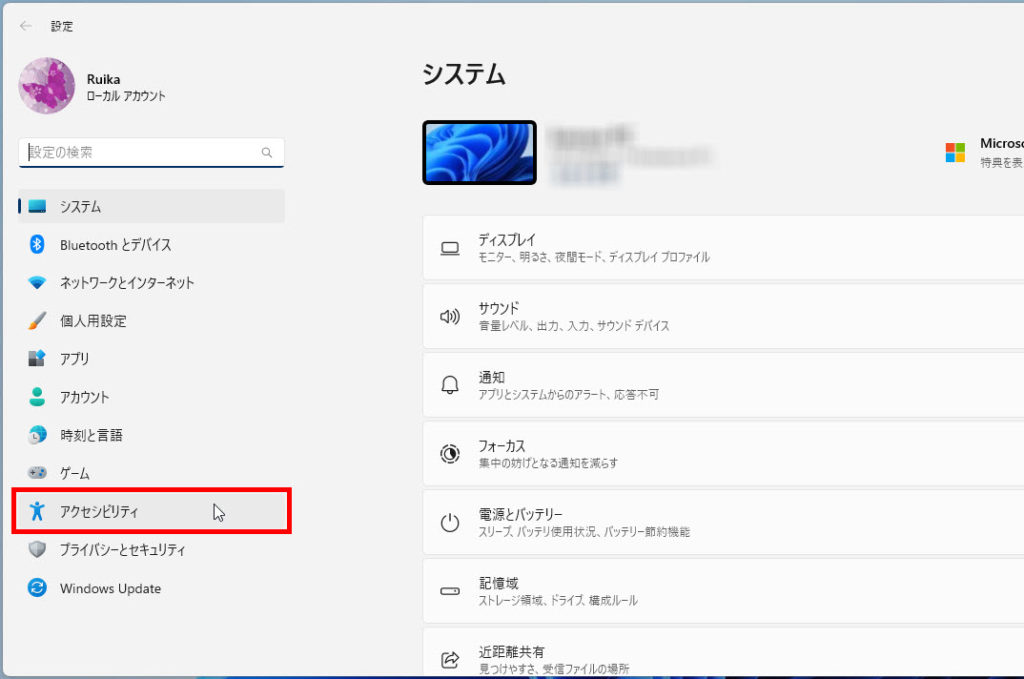1024x679 pixels.
Task: Click the プライバシーとセキュリティ shield icon
Action: 37,550
